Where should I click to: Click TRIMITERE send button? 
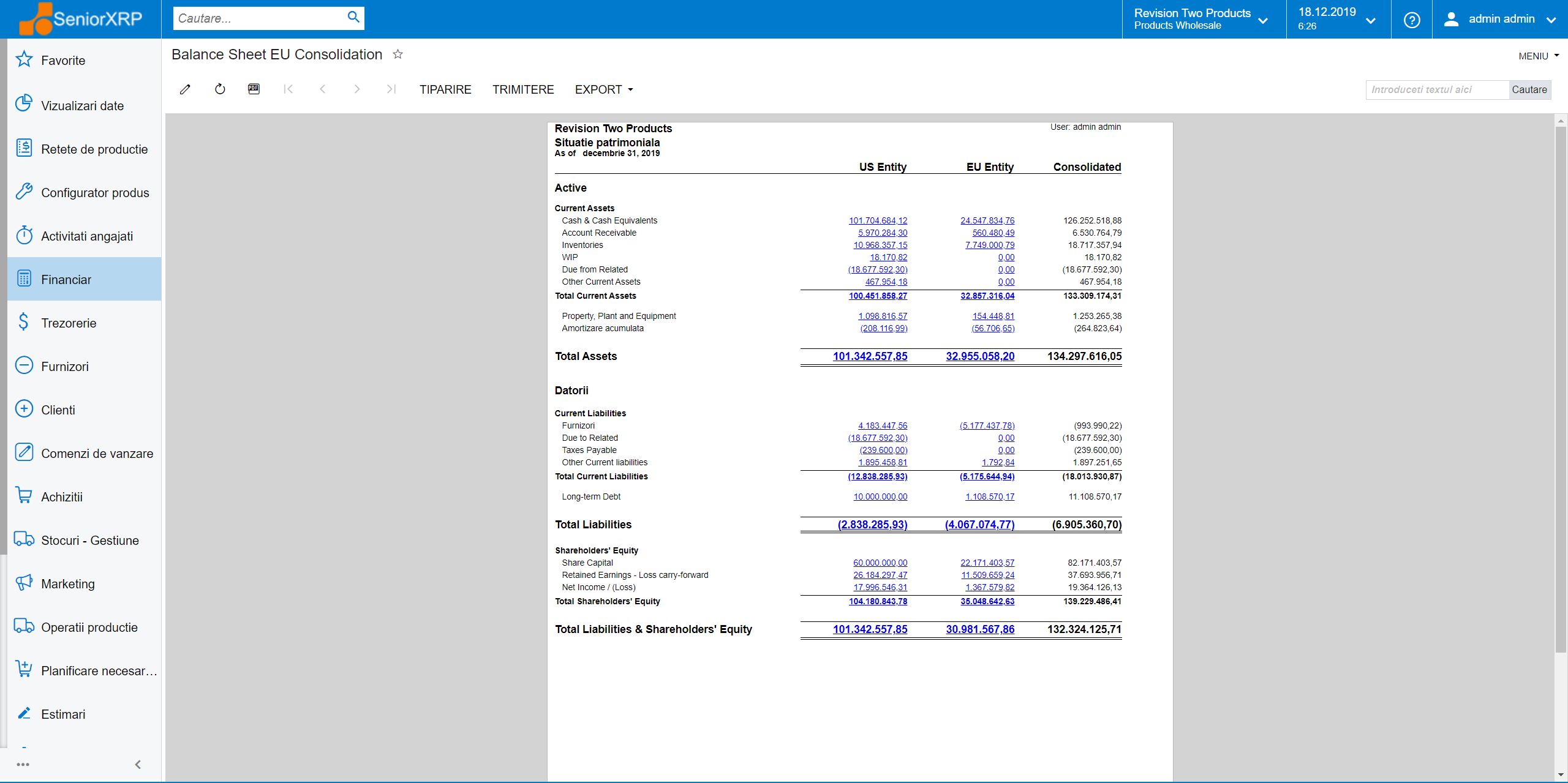(x=523, y=89)
